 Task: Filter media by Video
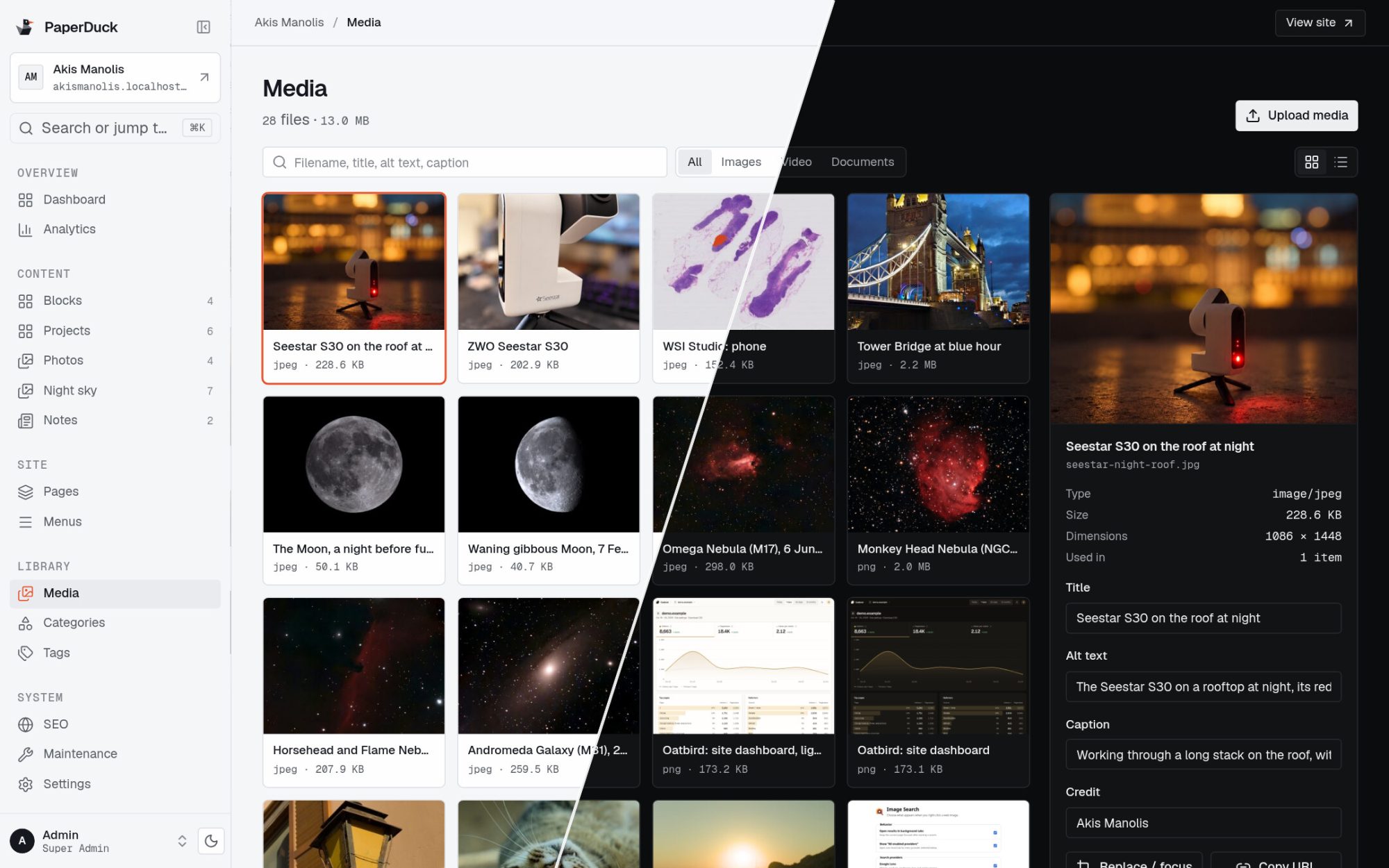(796, 162)
